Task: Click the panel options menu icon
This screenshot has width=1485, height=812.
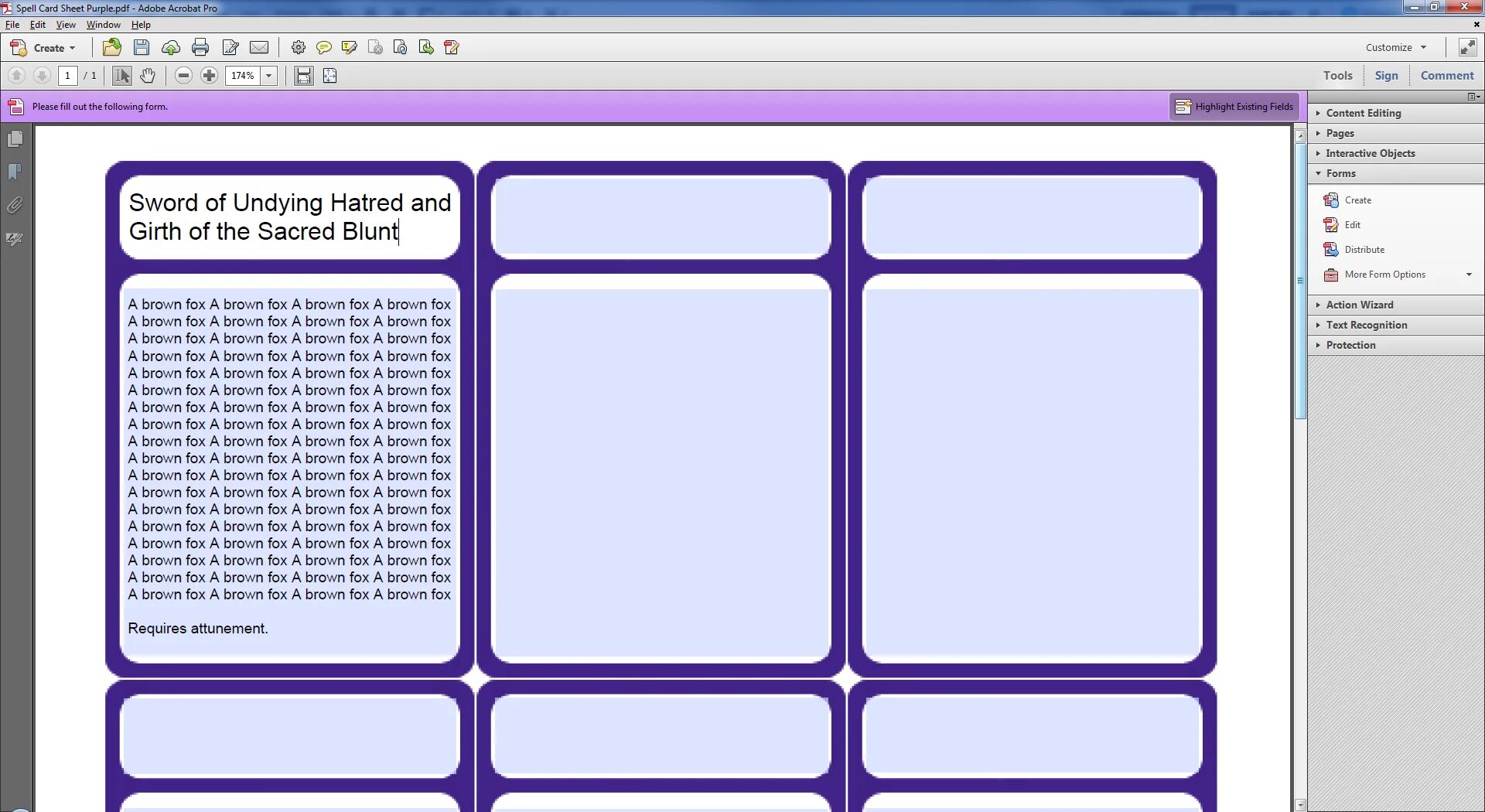Action: [1474, 97]
